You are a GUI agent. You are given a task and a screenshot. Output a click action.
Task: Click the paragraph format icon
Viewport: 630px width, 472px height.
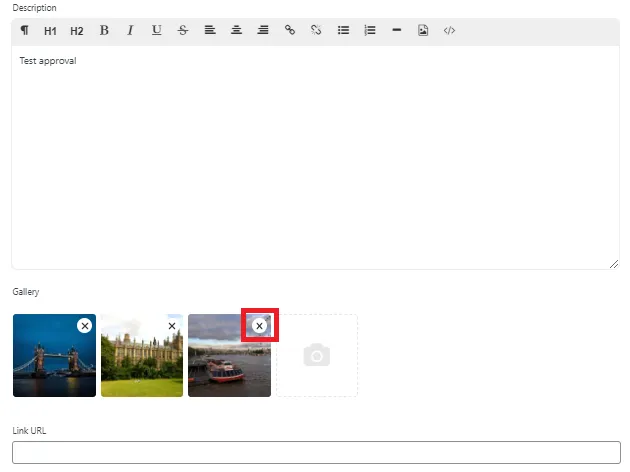click(x=24, y=31)
